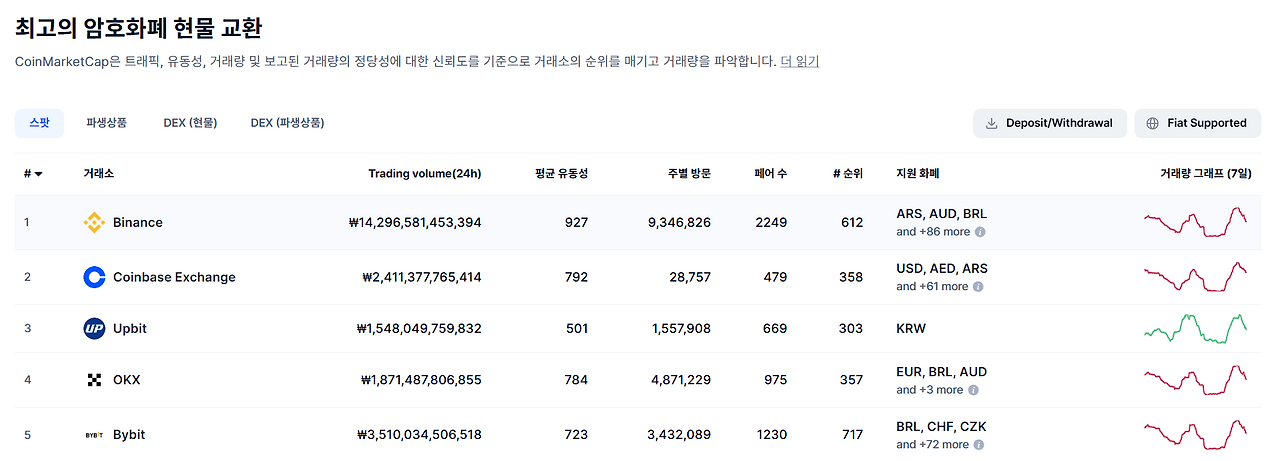1280x461 pixels.
Task: Open Upbit's 7-day volume graph
Action: 1195,328
